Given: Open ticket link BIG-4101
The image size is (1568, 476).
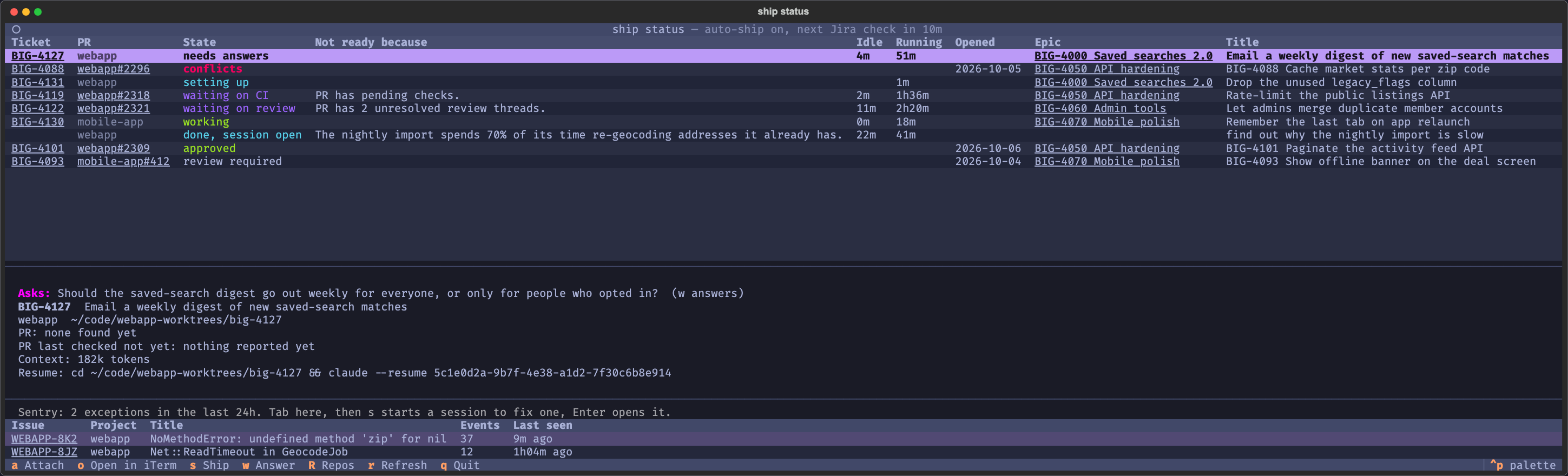Looking at the screenshot, I should click(x=38, y=149).
